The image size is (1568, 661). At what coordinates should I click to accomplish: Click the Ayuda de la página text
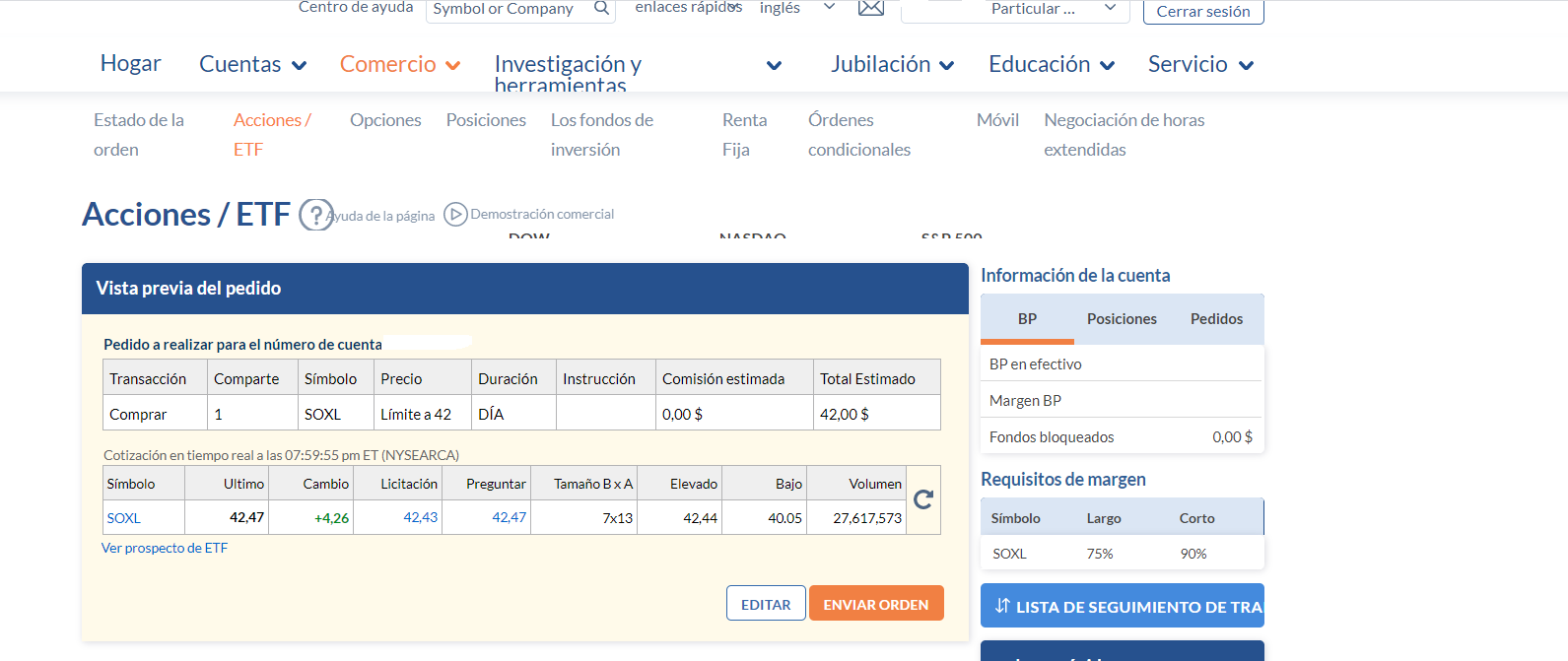pos(382,216)
